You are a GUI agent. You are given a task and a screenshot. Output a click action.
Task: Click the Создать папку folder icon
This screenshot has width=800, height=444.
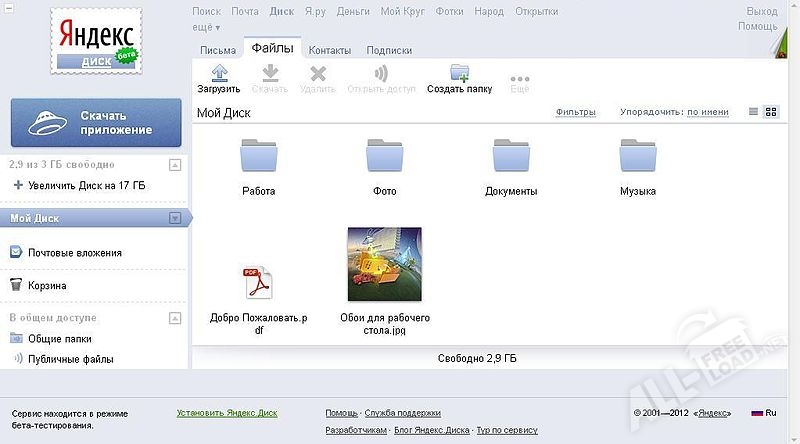[459, 73]
